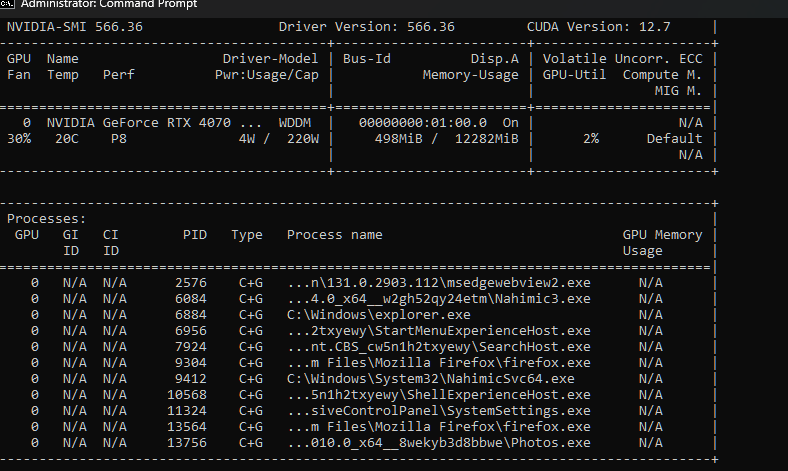Click the 'Processes:' heading
The image size is (788, 471).
tap(46, 219)
